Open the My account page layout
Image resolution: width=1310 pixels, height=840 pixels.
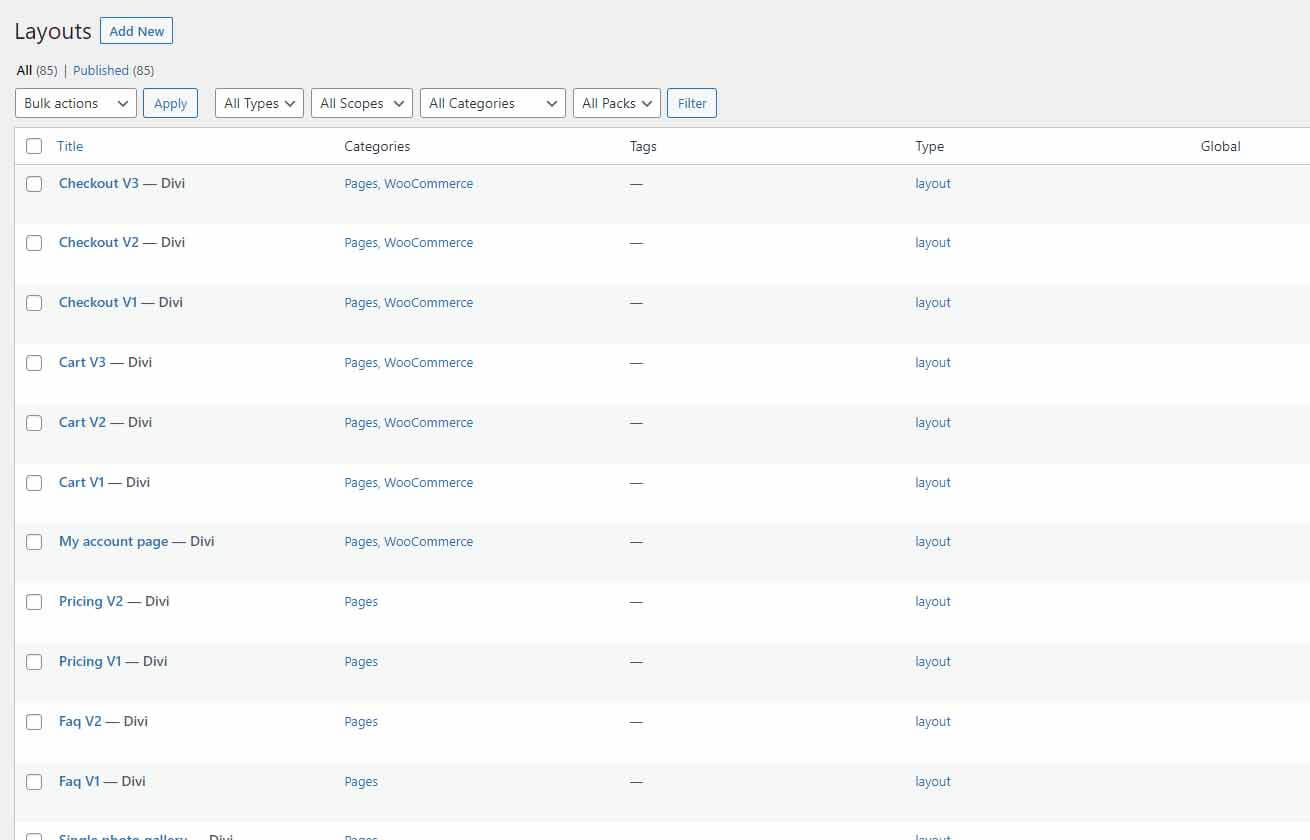[x=113, y=541]
